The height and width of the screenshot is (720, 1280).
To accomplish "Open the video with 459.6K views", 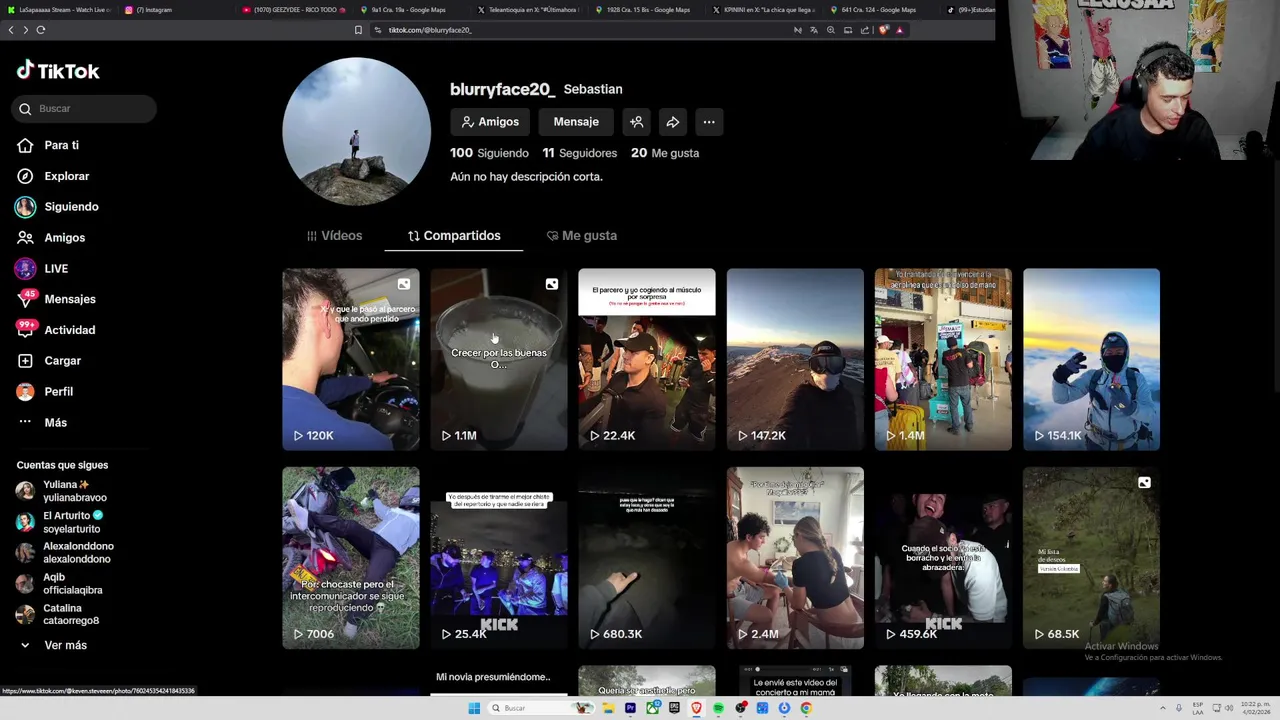I will click(x=943, y=557).
